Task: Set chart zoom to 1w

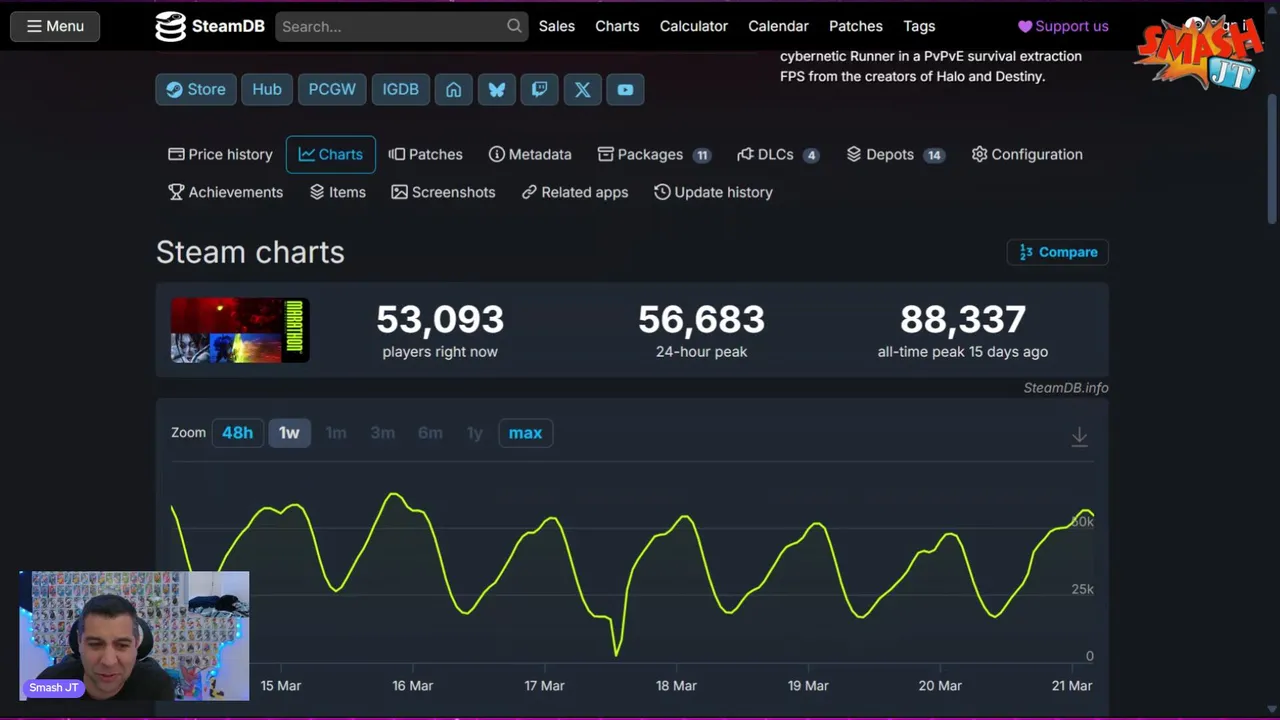Action: pos(289,433)
